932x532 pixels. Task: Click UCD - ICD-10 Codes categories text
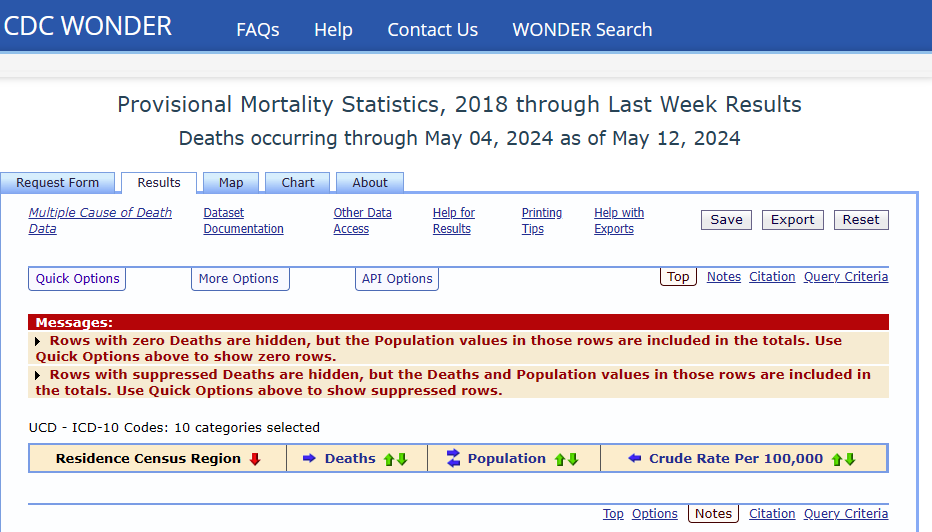tap(174, 427)
